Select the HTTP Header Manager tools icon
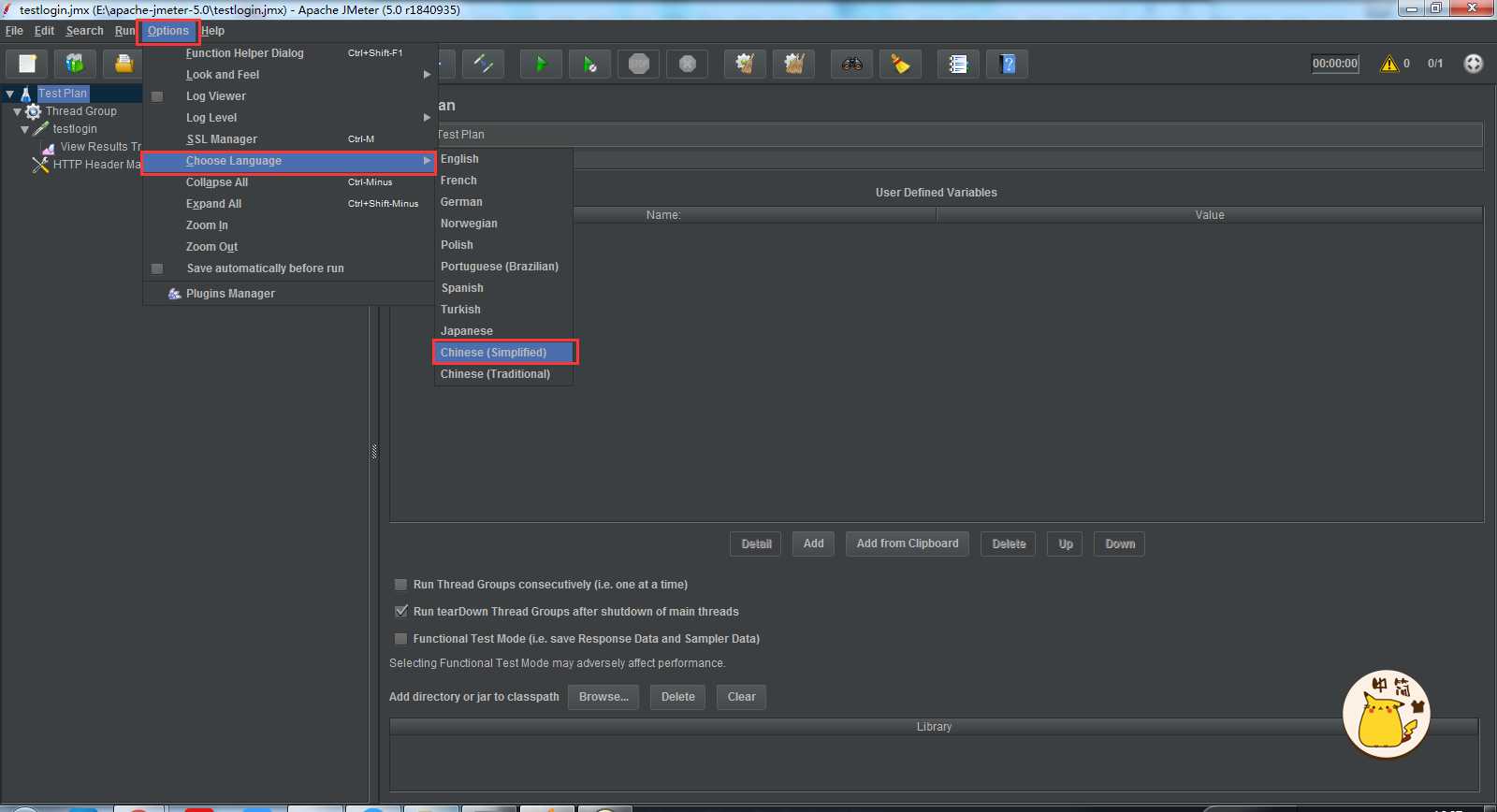Viewport: 1497px width, 812px height. tap(40, 165)
